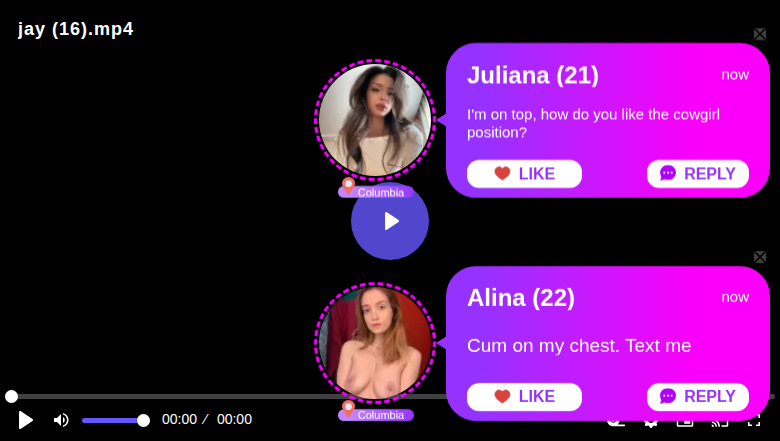Open Alina's profile picture

[x=375, y=343]
